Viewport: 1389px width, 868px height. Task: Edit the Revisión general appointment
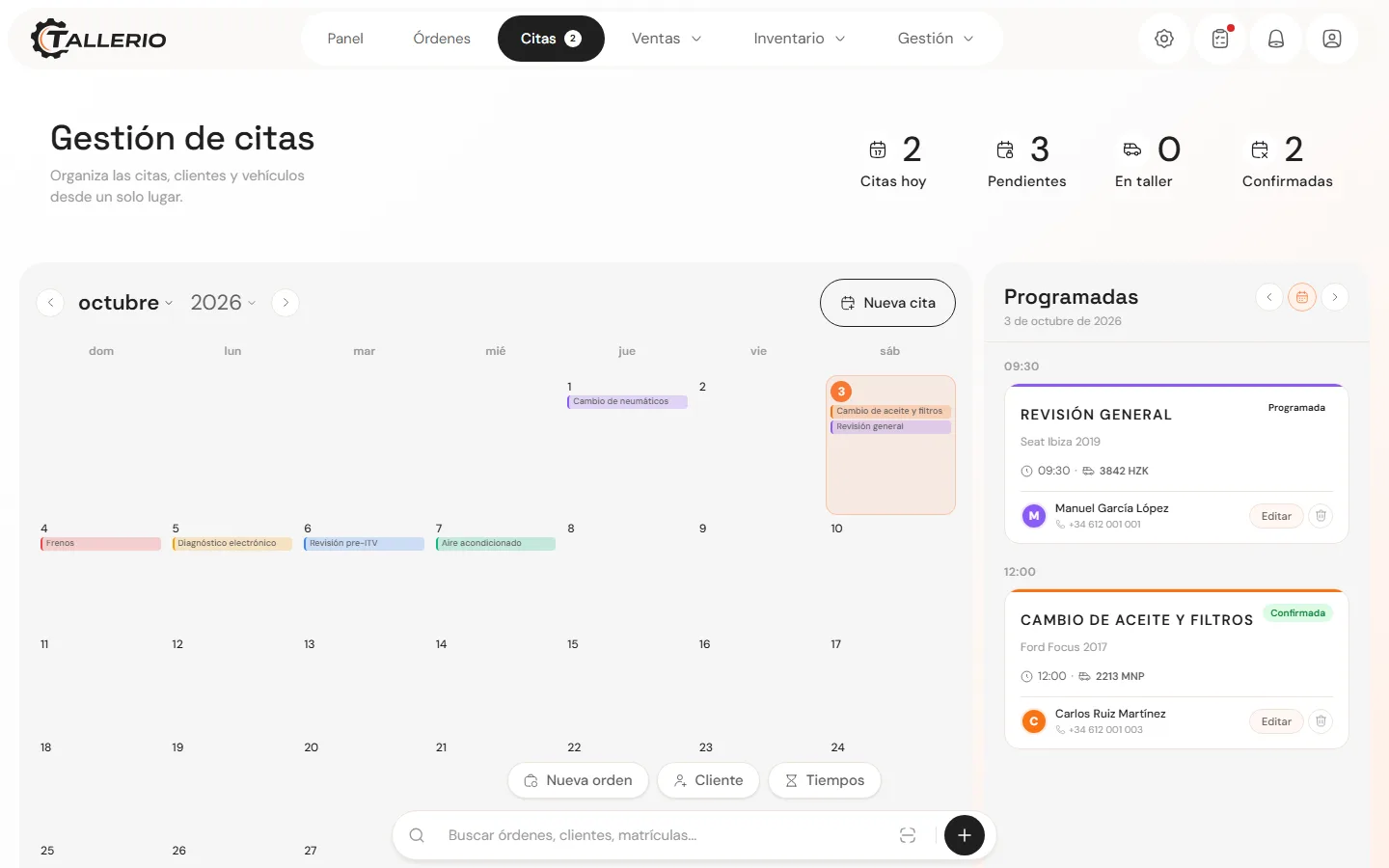[1276, 516]
